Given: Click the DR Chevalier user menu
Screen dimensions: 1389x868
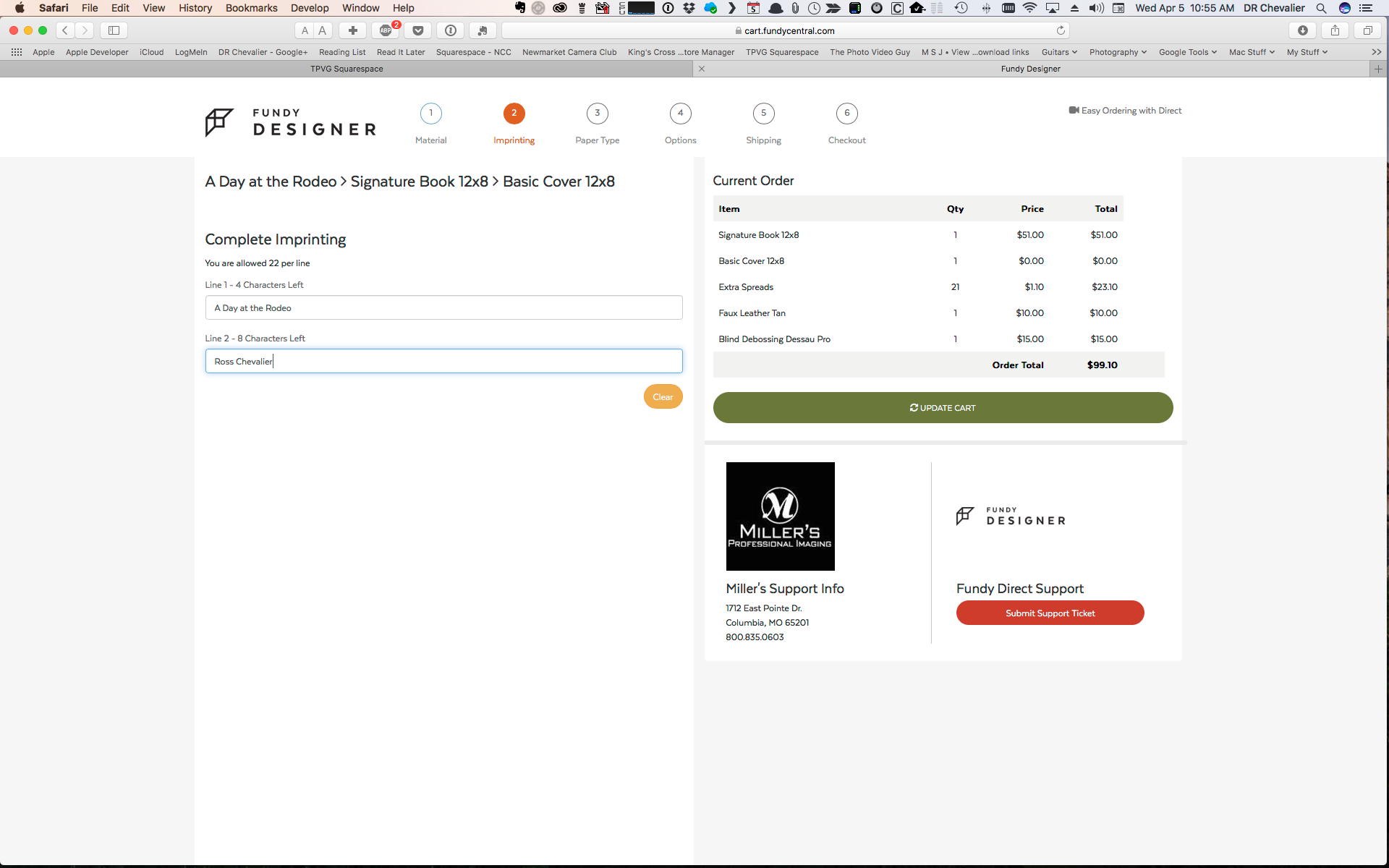Looking at the screenshot, I should pyautogui.click(x=1274, y=8).
